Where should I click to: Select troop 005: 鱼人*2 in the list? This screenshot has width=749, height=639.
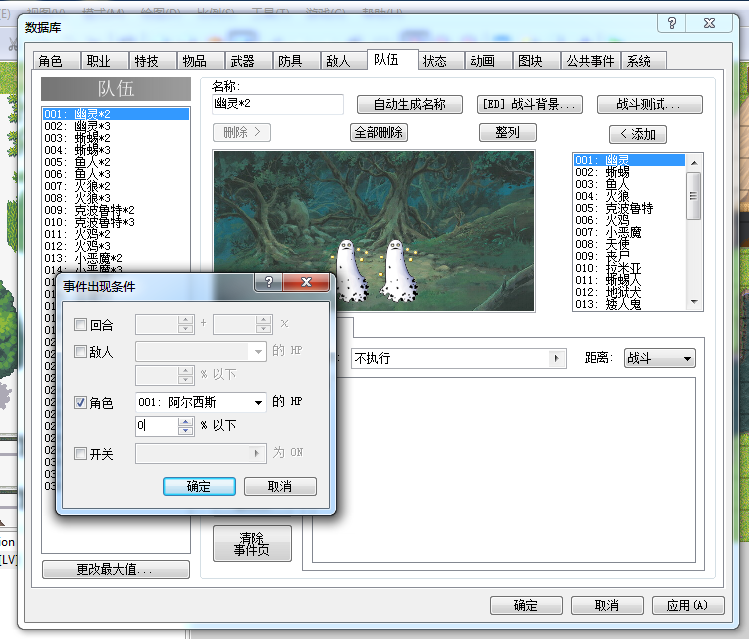point(116,162)
